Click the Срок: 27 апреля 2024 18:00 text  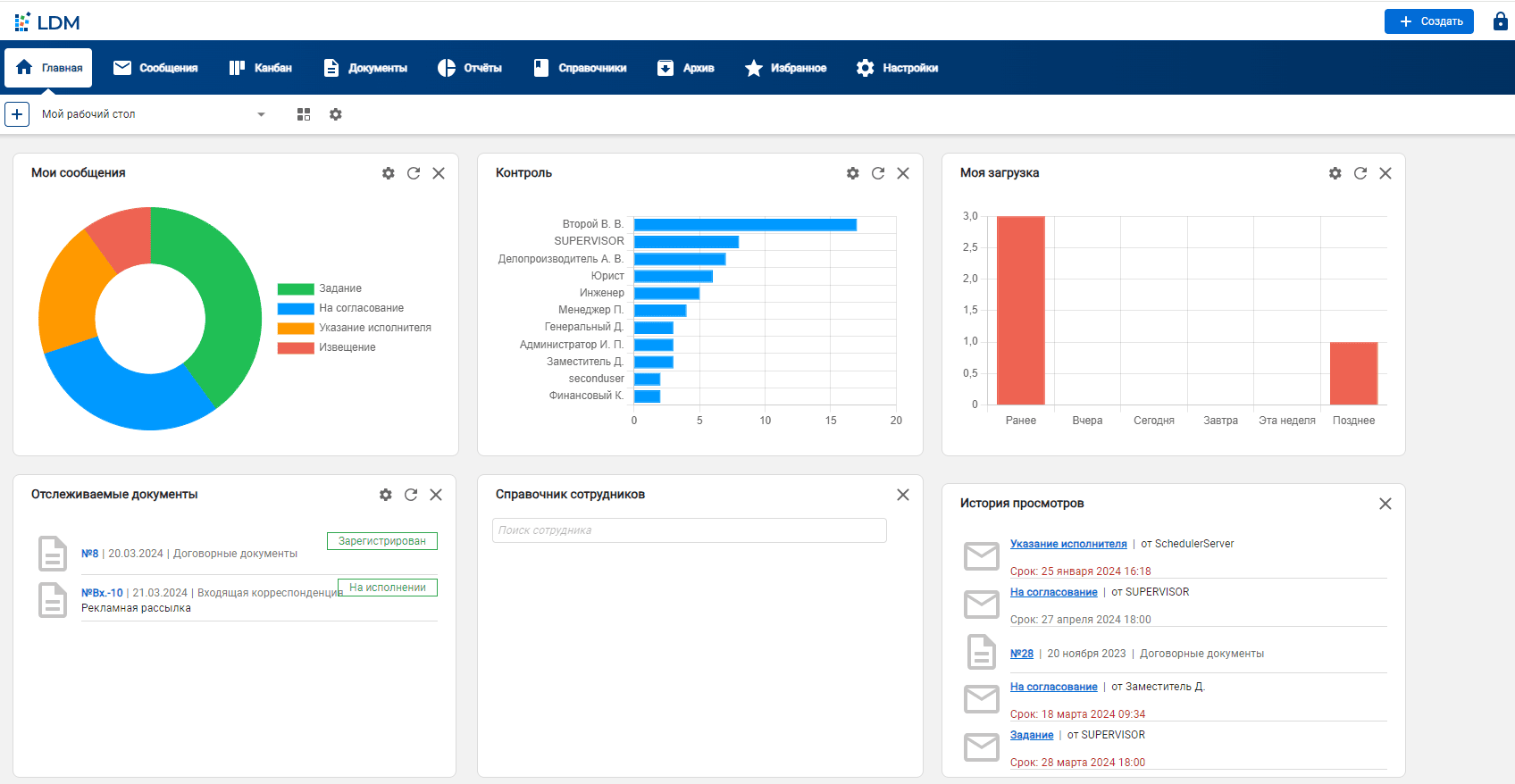(1081, 620)
